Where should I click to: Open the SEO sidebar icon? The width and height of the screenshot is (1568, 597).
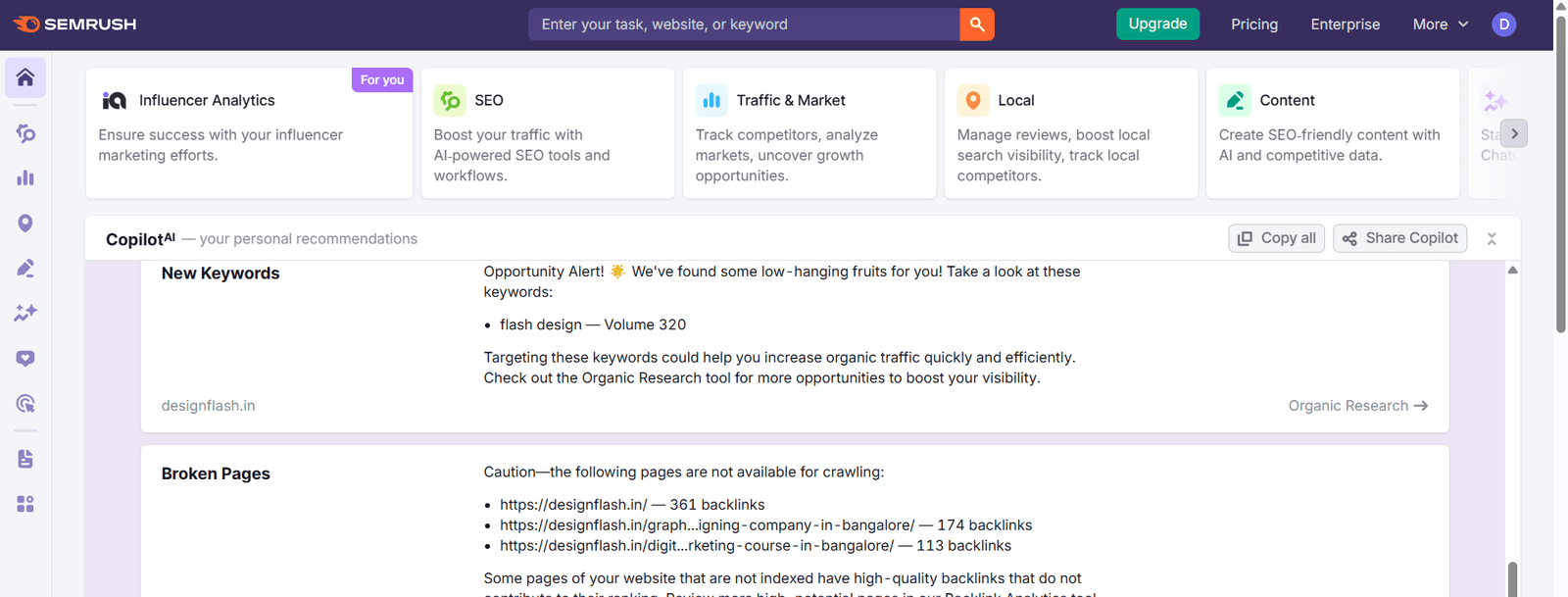[25, 133]
